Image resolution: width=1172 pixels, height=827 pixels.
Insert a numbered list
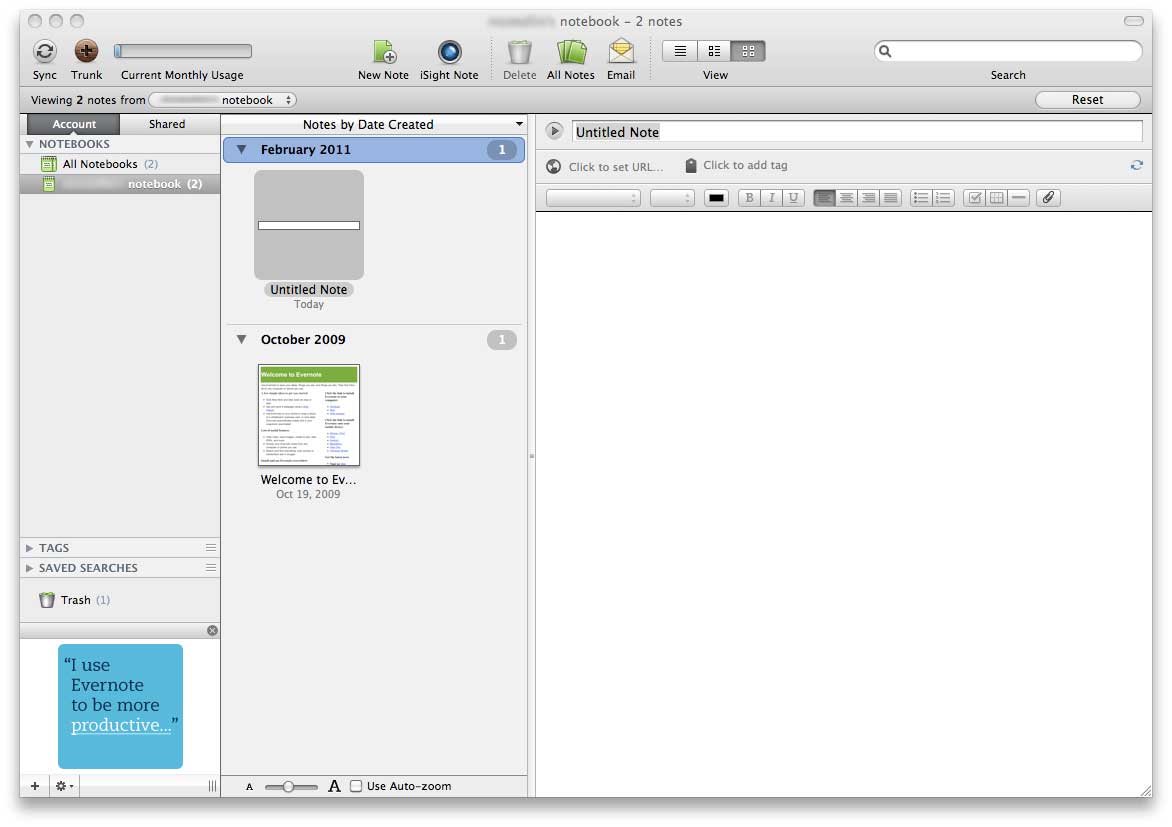click(x=943, y=198)
